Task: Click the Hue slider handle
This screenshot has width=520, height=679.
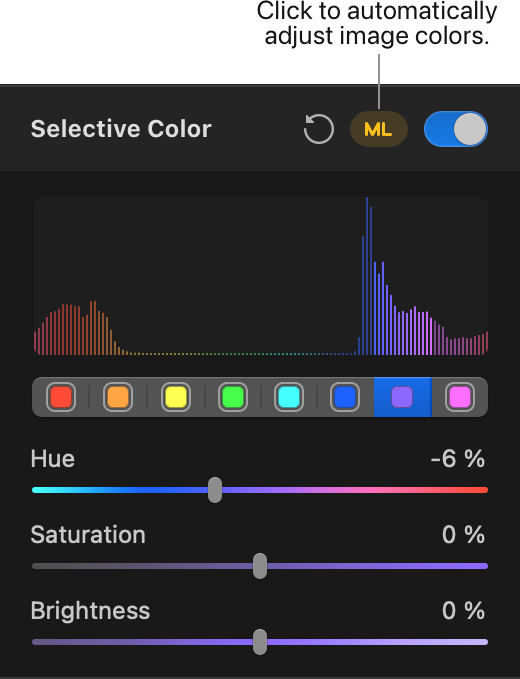Action: tap(215, 490)
